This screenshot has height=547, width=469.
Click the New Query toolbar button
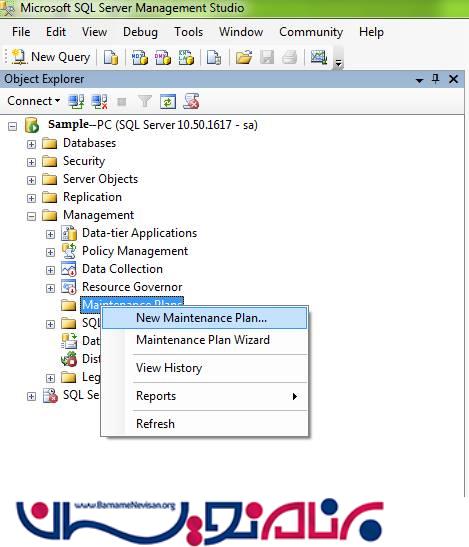coord(51,57)
